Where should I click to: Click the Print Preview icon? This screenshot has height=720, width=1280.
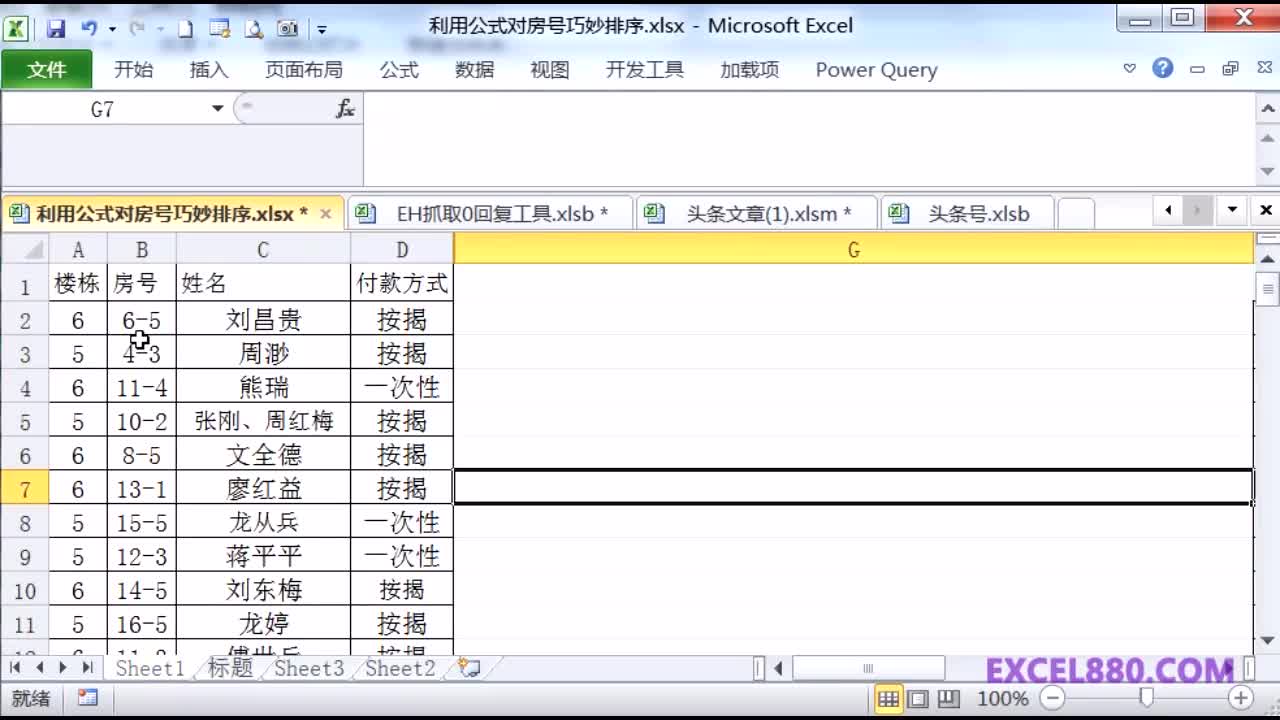[252, 28]
